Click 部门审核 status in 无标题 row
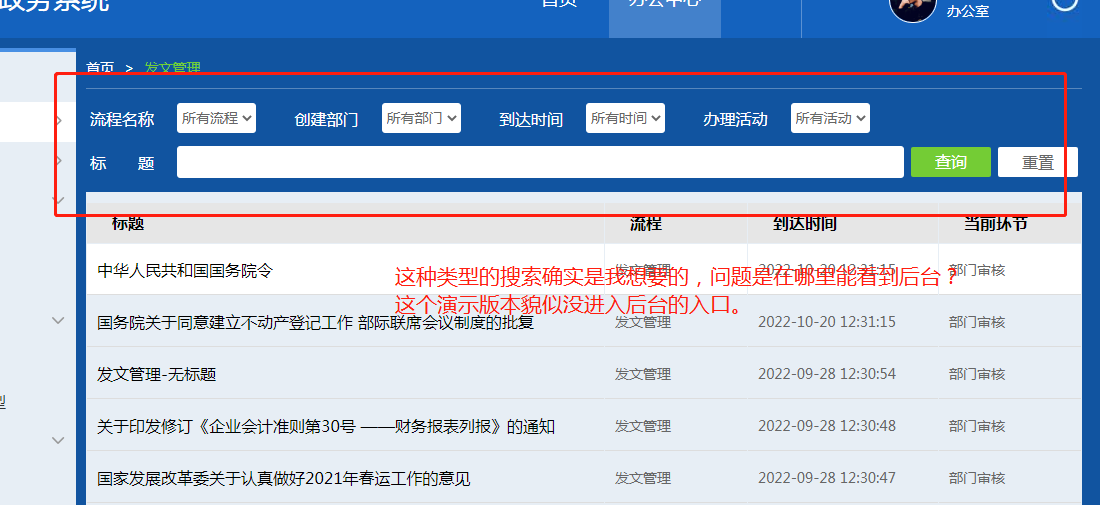Screen dimensions: 1100x505 coord(977,374)
